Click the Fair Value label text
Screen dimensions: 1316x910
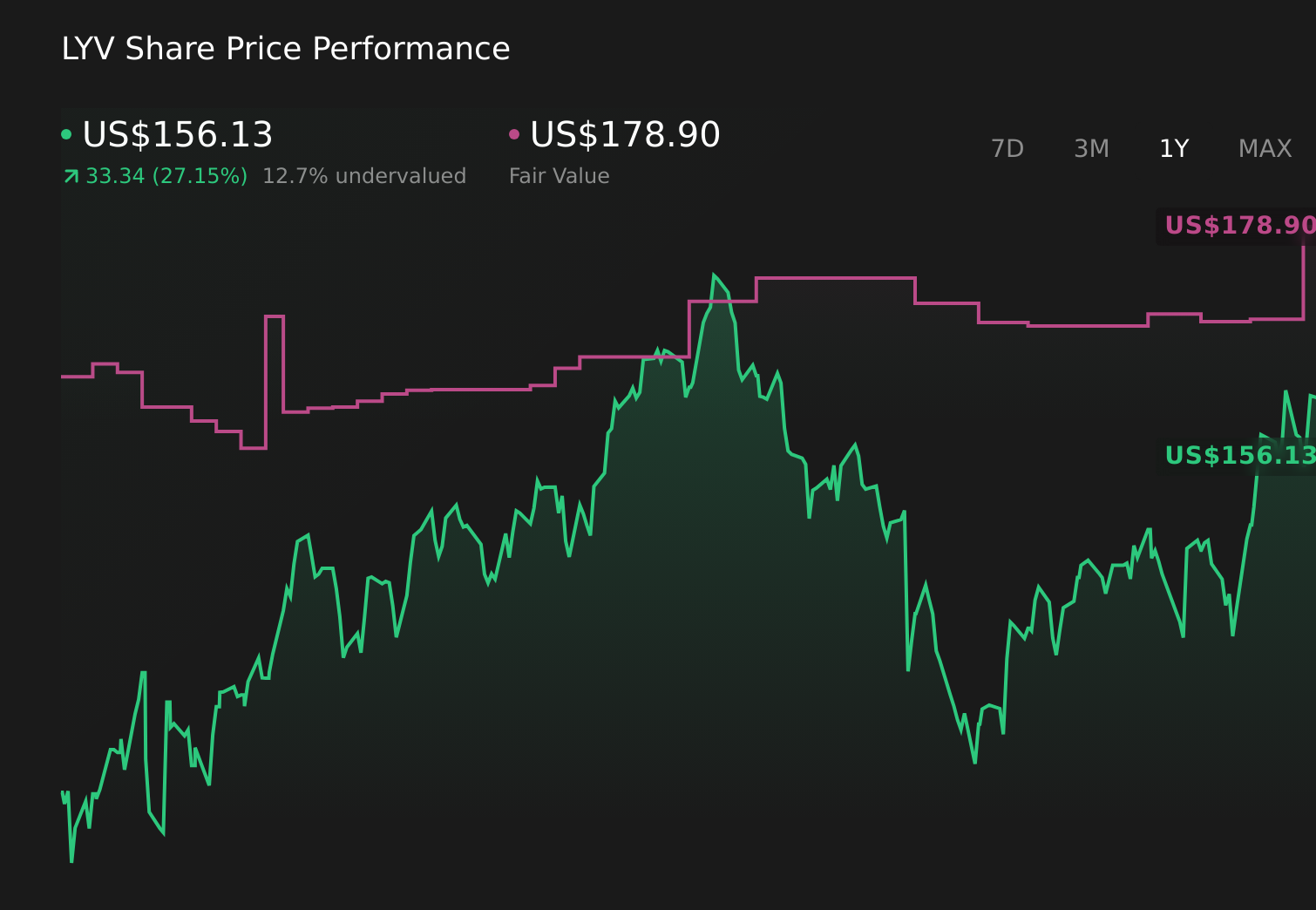click(559, 175)
